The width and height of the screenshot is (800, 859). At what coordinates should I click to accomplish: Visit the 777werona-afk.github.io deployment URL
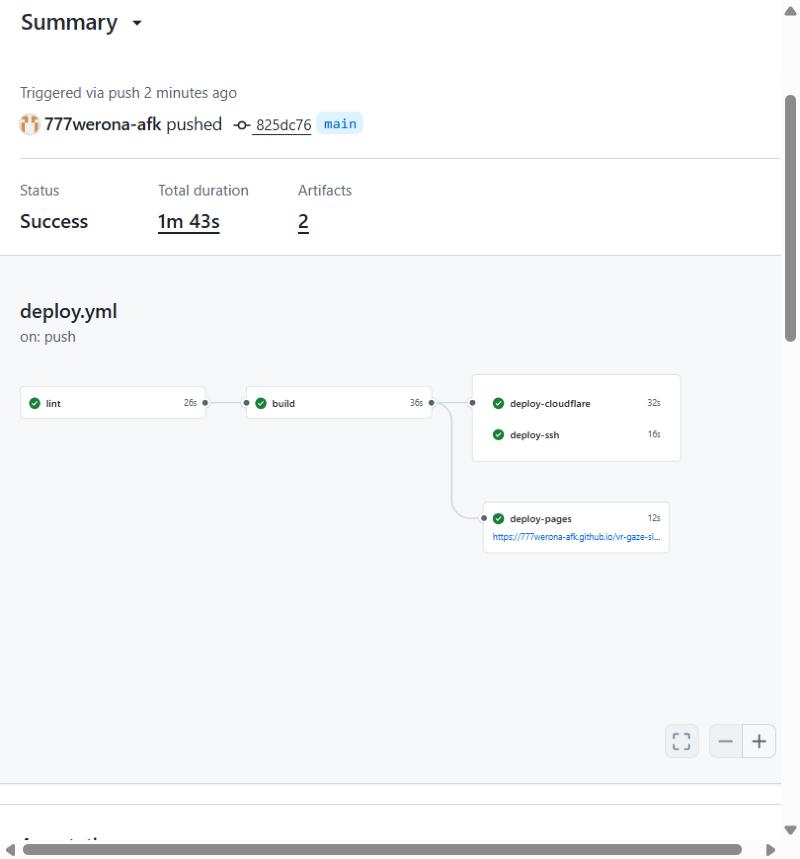point(576,537)
